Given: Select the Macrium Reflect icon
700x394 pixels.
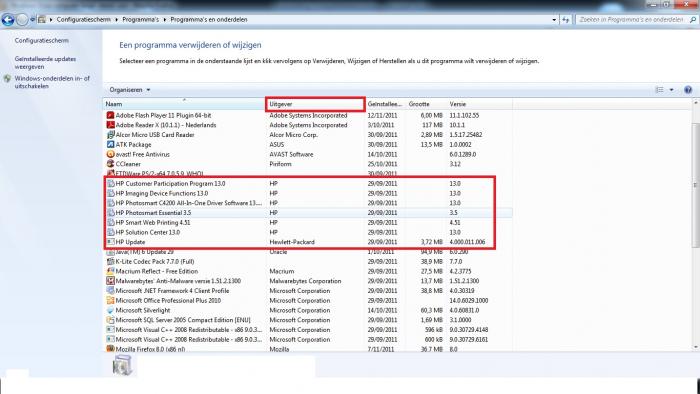Looking at the screenshot, I should [x=110, y=271].
